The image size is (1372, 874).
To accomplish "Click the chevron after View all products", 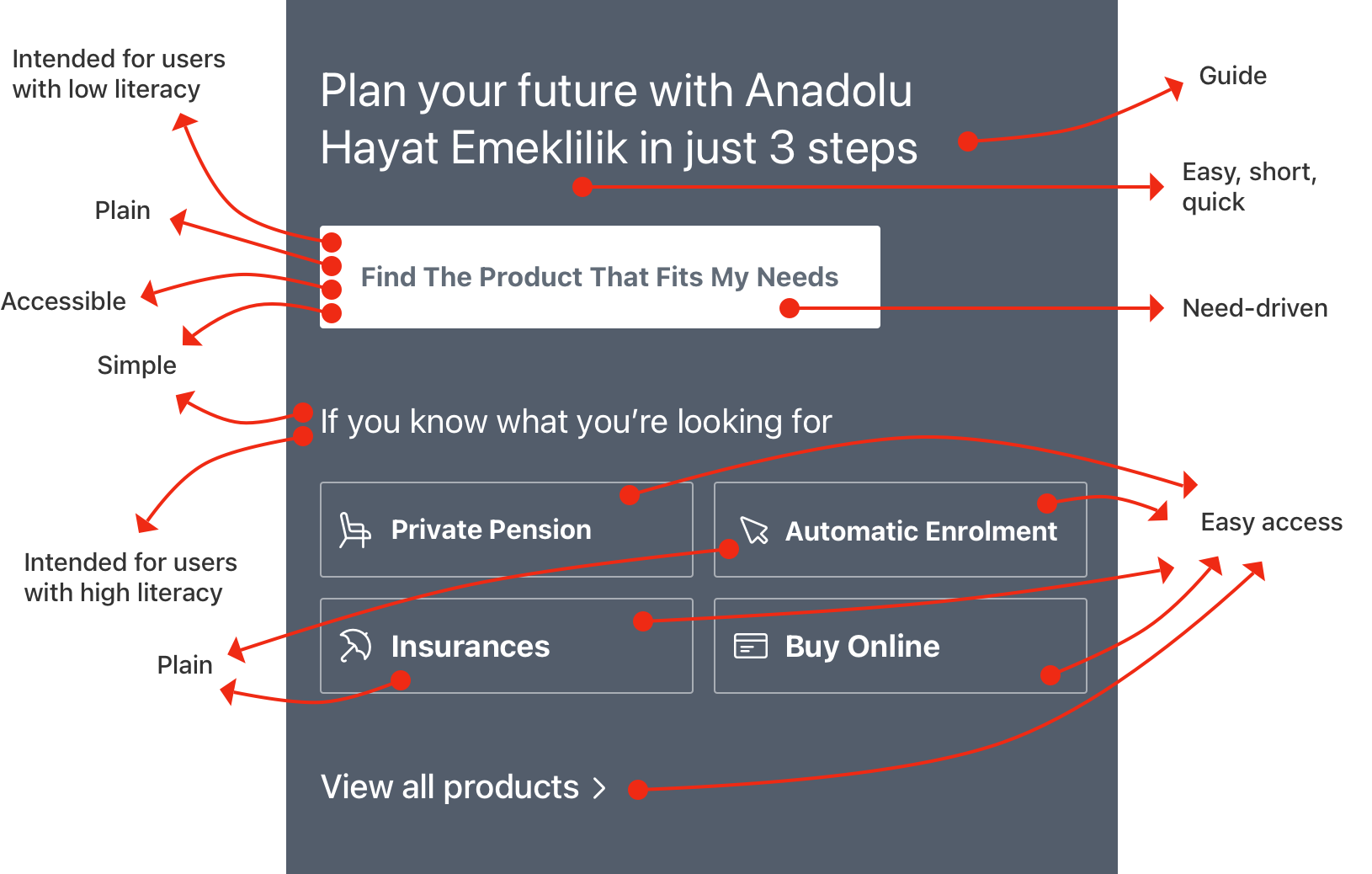I will pyautogui.click(x=599, y=788).
